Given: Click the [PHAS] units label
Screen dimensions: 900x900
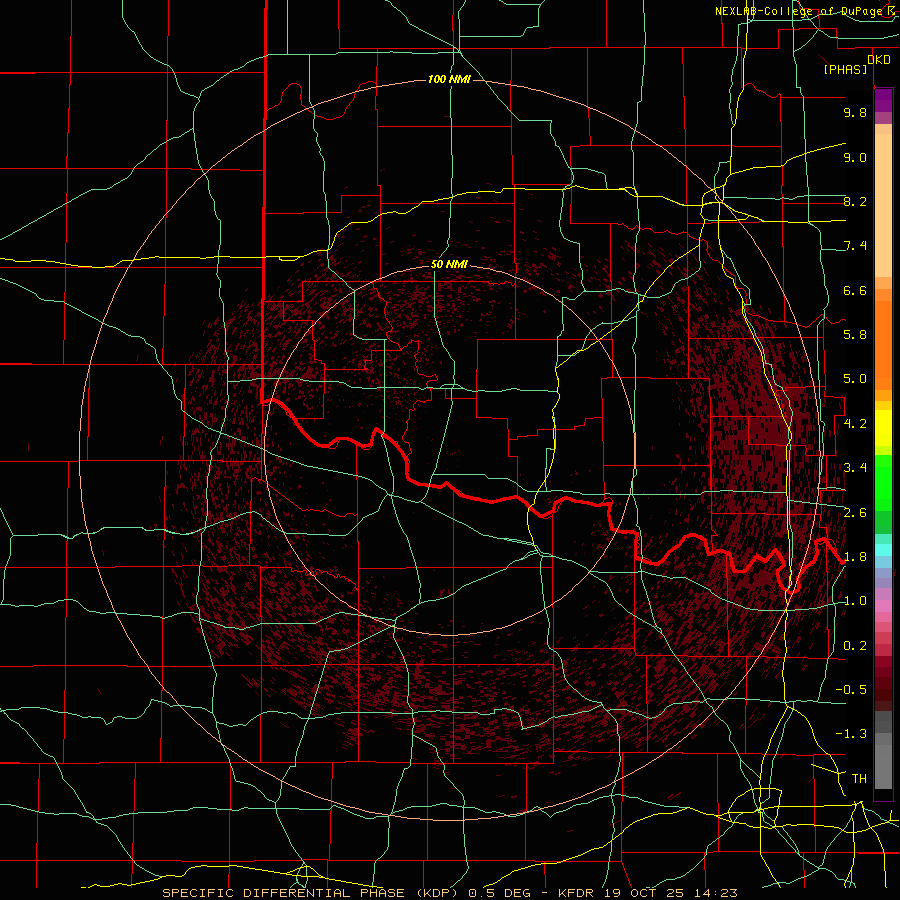Looking at the screenshot, I should 845,69.
